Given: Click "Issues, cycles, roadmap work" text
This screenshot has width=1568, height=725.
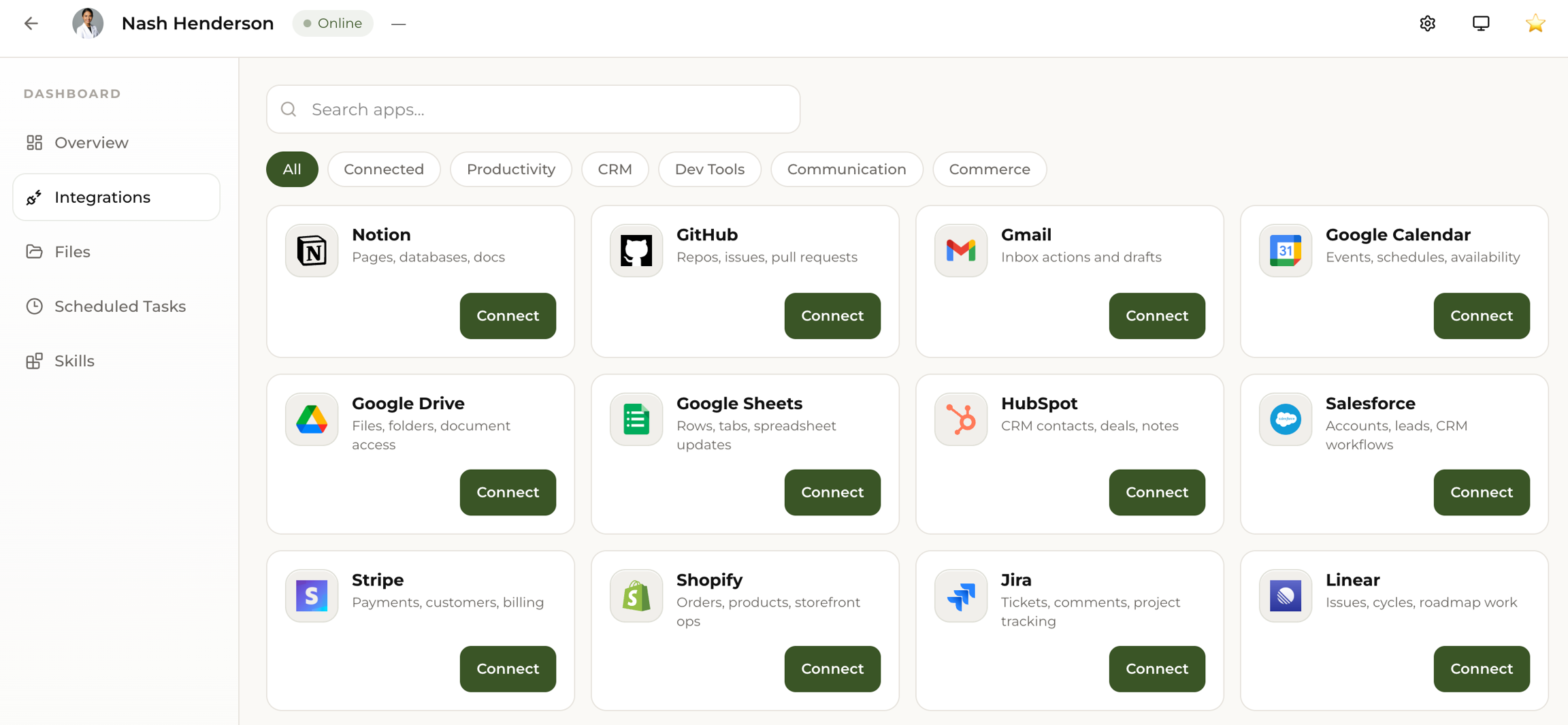Looking at the screenshot, I should coord(1421,602).
